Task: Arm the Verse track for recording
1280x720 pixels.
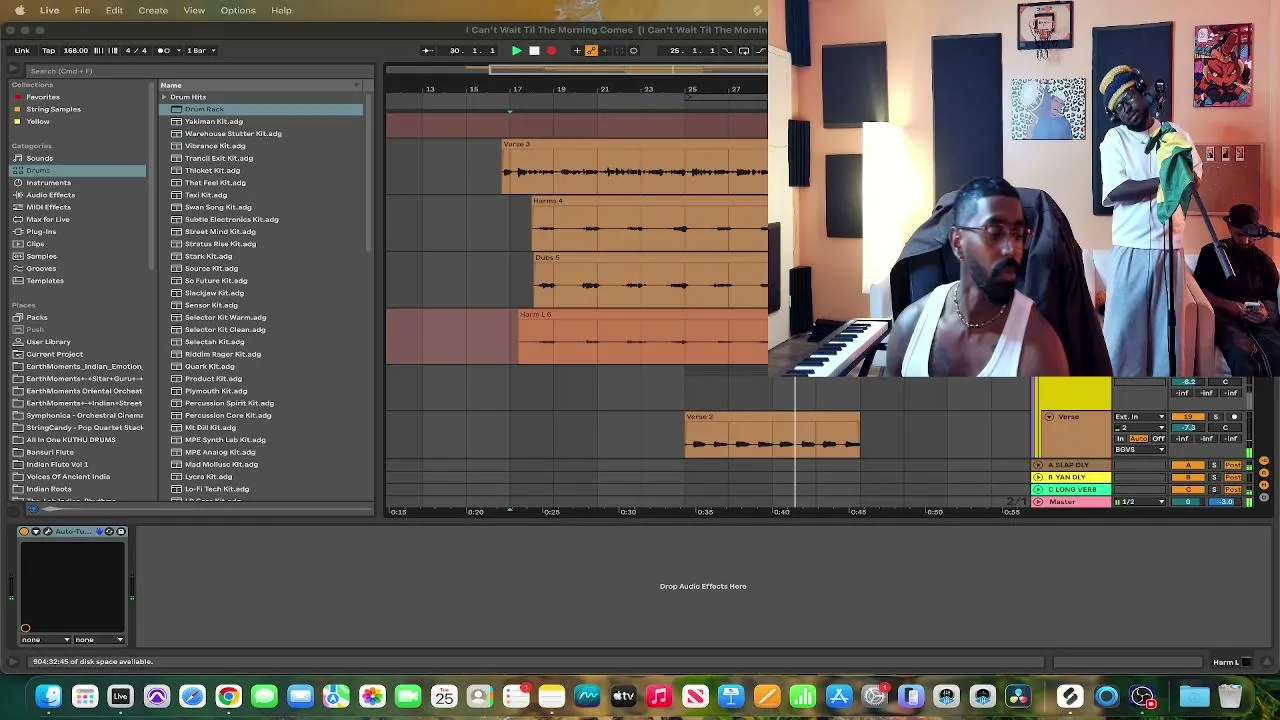Action: tap(1234, 417)
